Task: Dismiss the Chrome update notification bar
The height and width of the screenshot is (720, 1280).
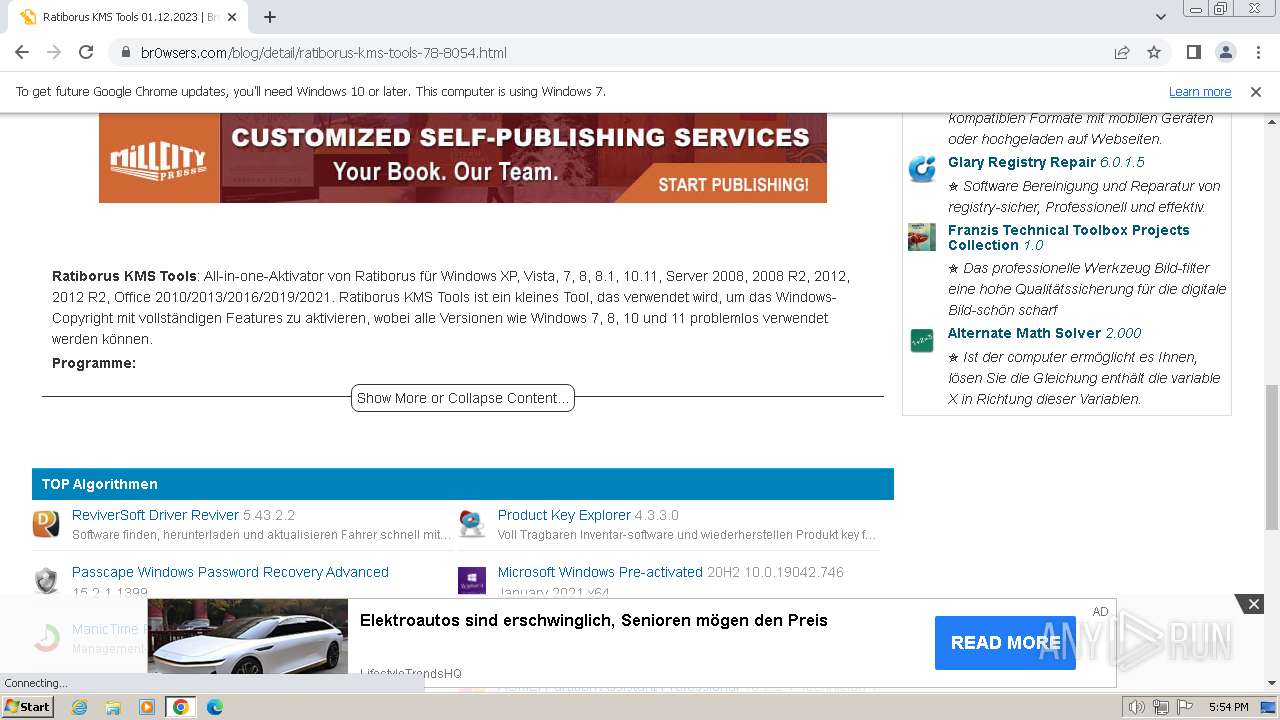Action: click(1256, 91)
